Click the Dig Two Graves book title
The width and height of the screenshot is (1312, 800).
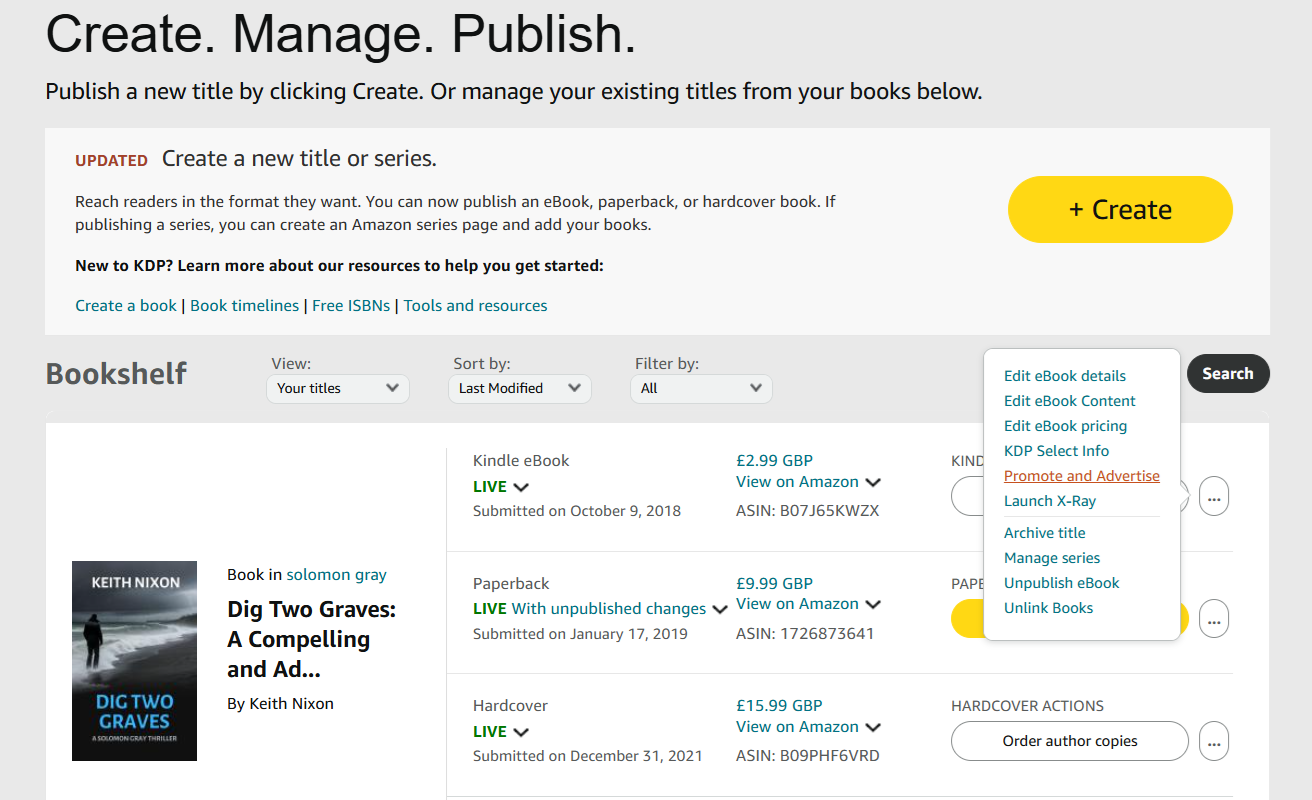(x=311, y=639)
